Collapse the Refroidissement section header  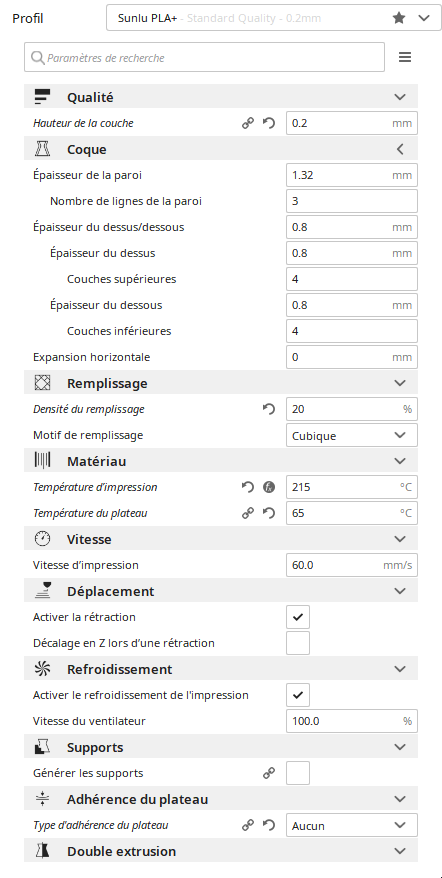221,669
